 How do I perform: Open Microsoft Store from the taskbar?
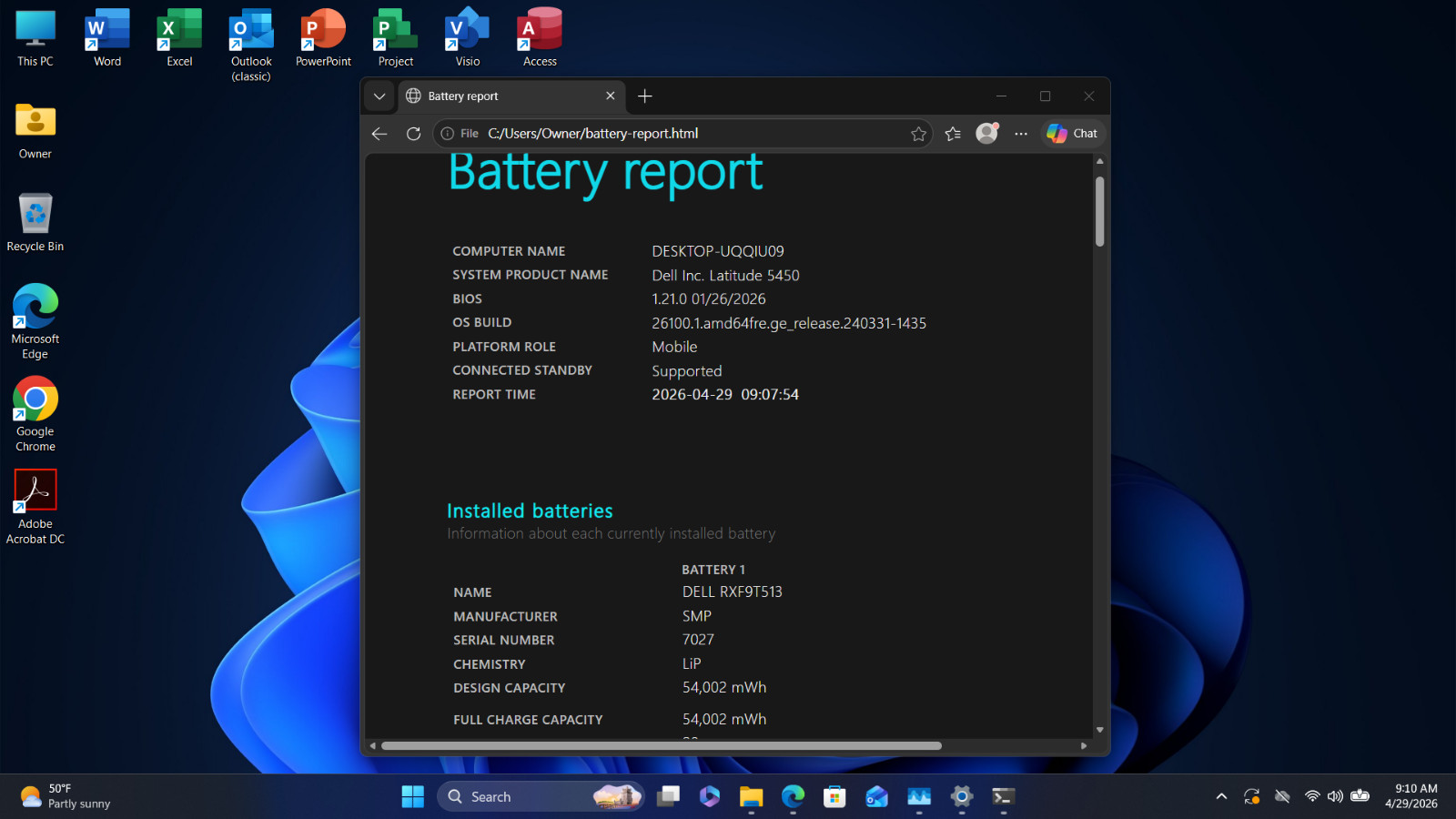[x=834, y=797]
